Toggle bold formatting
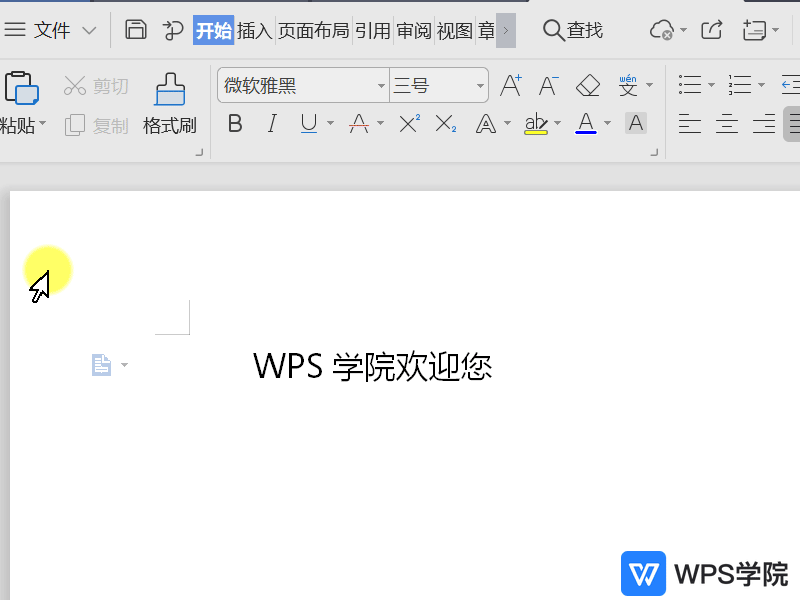The image size is (800, 600). [x=235, y=123]
